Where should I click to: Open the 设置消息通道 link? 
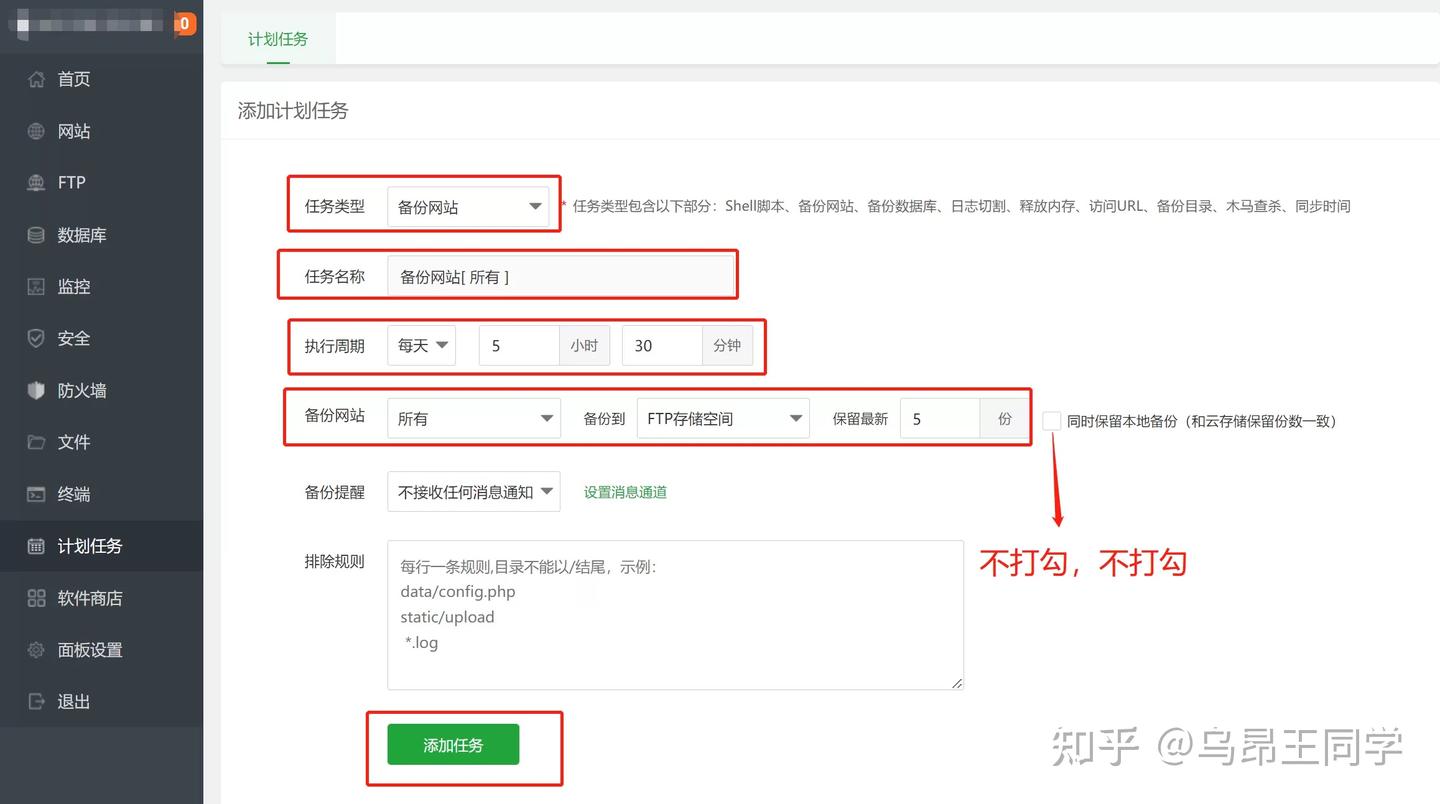tap(625, 492)
